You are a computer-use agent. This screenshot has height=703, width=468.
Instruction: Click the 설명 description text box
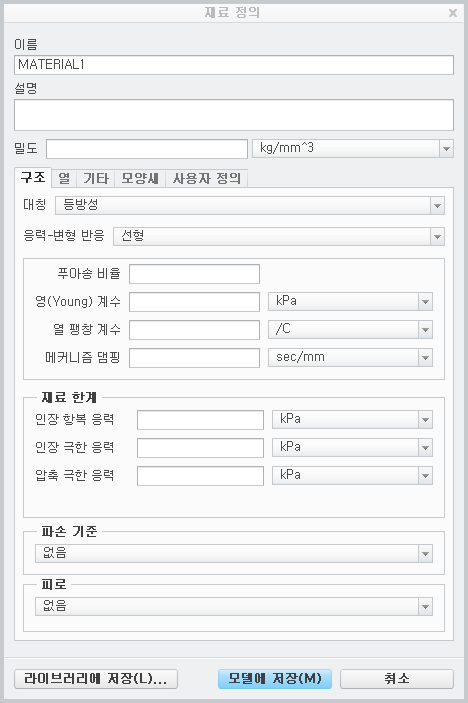(234, 115)
